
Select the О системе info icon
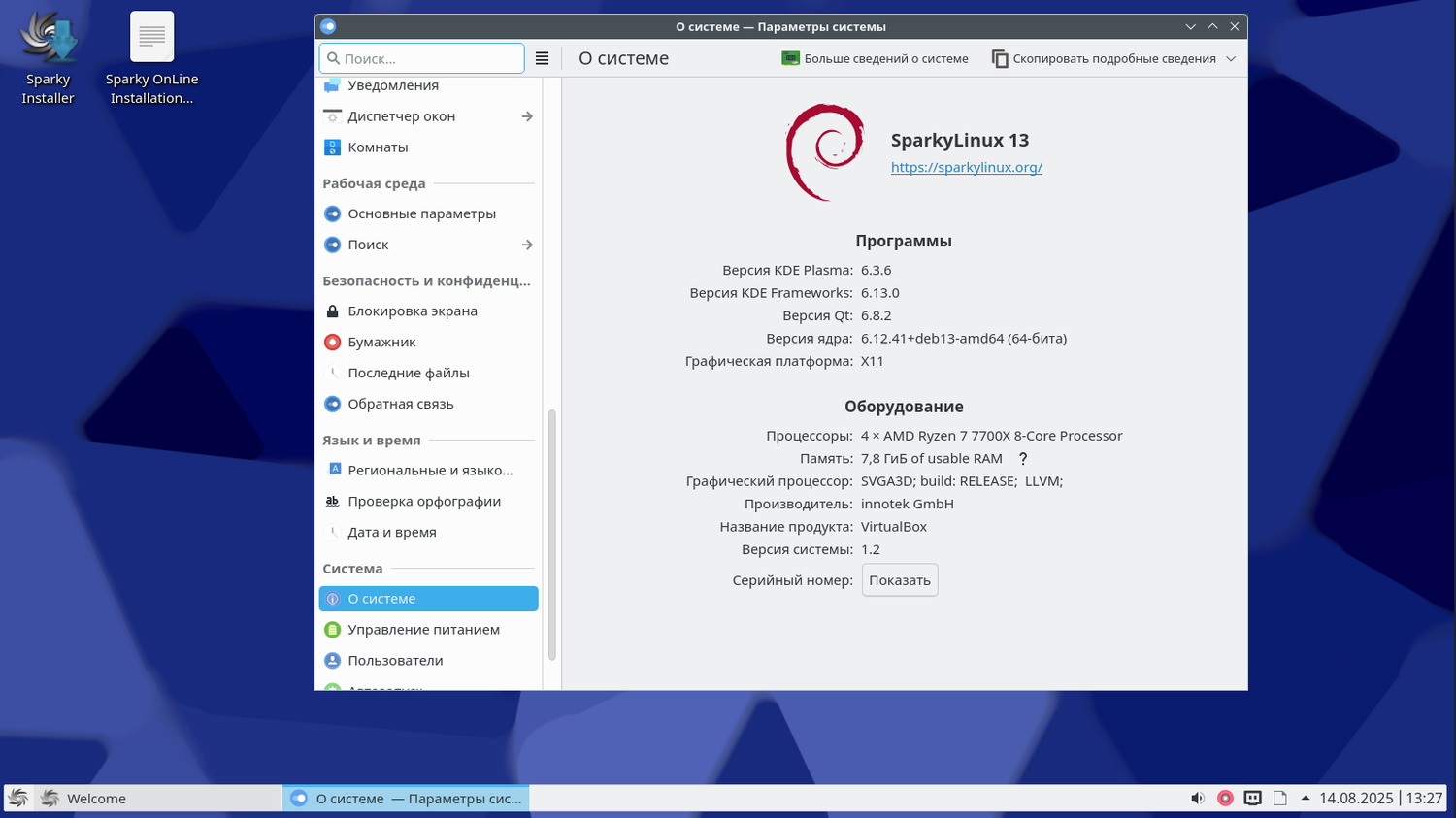[x=332, y=599]
